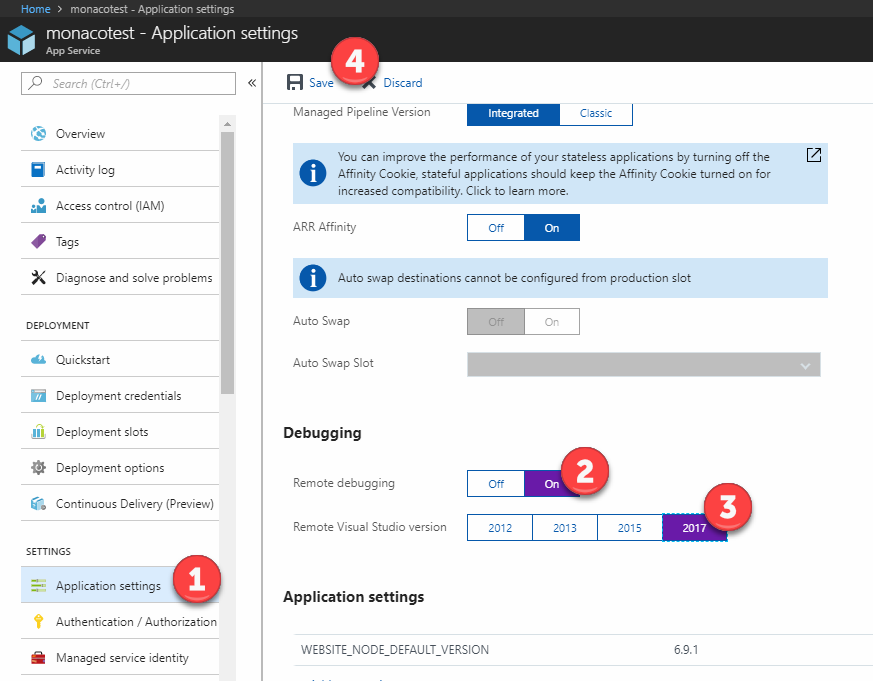Click the Deployment options gear icon
Viewport: 873px width, 681px height.
38,467
